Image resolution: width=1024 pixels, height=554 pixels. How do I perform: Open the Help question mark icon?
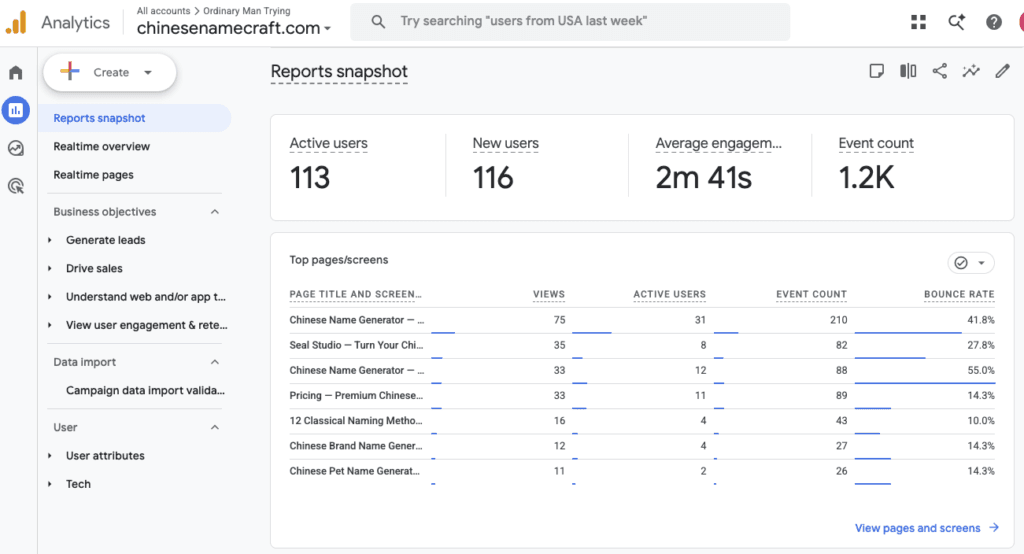[x=994, y=22]
